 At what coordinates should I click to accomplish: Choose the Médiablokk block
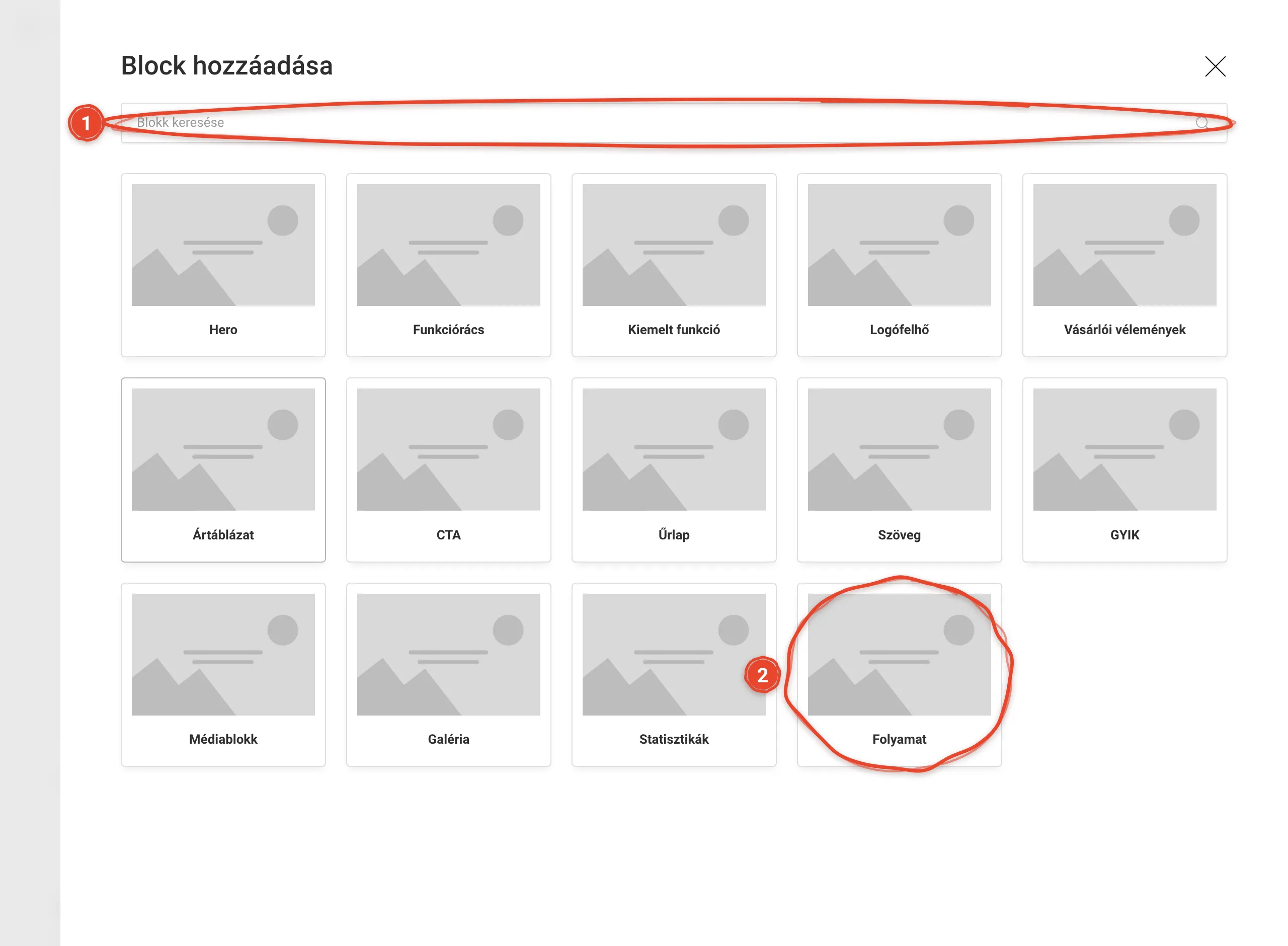tap(223, 675)
